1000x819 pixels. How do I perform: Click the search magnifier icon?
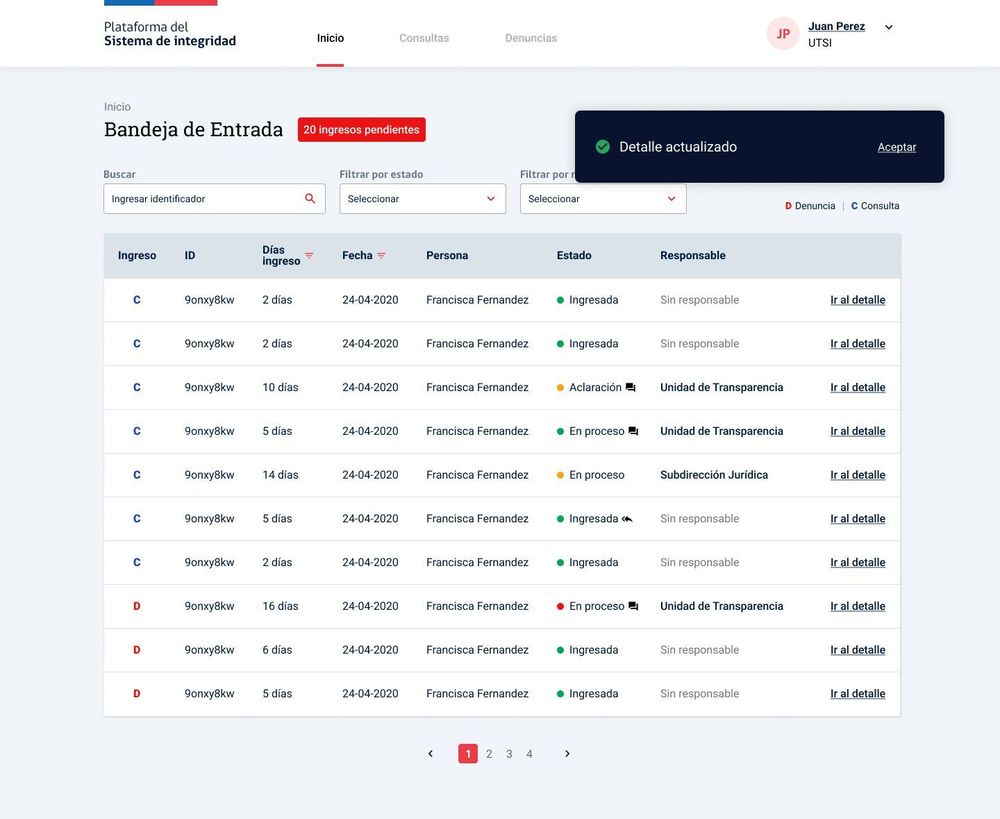[x=310, y=198]
